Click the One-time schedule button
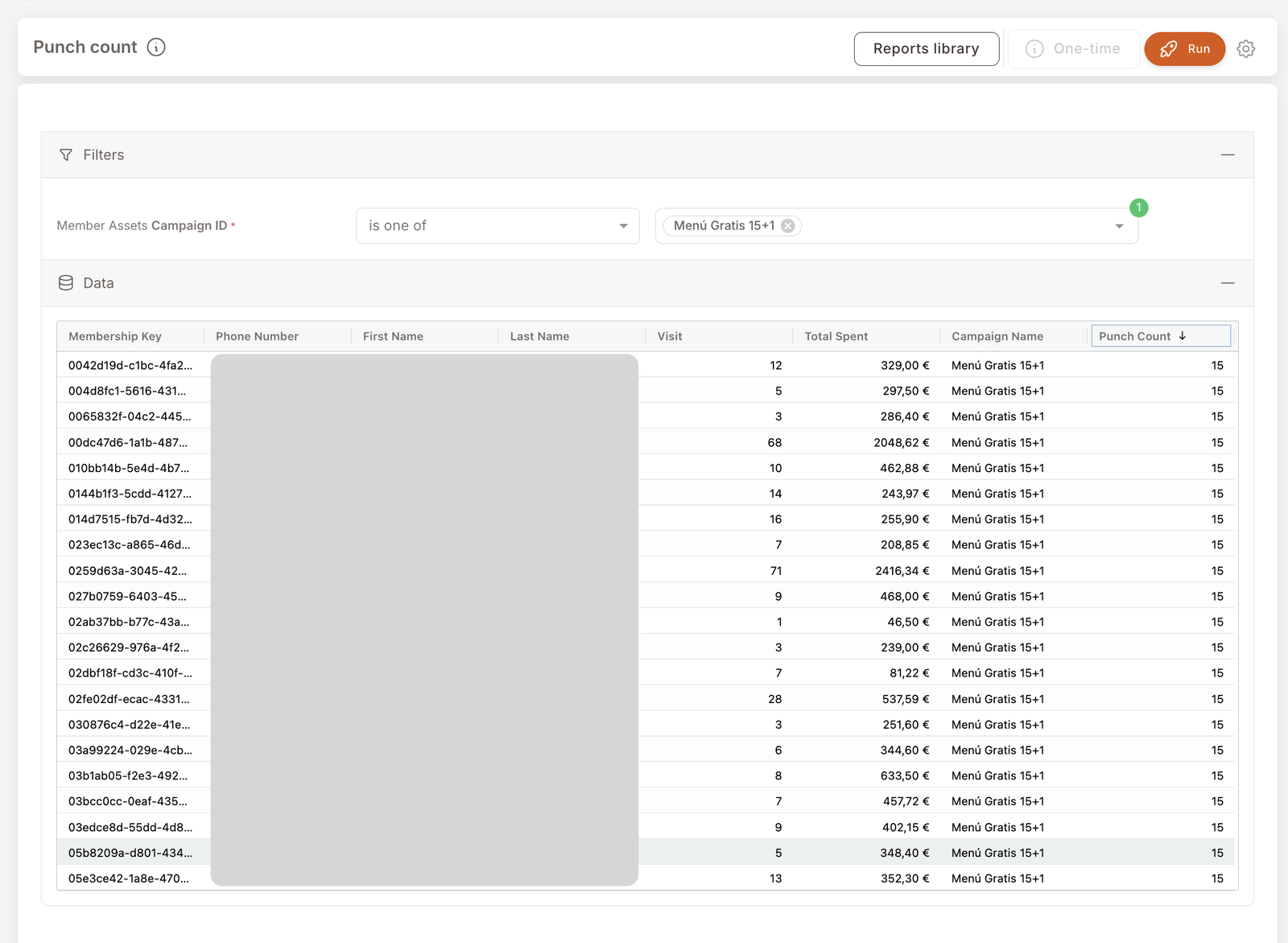1288x943 pixels. [x=1073, y=49]
